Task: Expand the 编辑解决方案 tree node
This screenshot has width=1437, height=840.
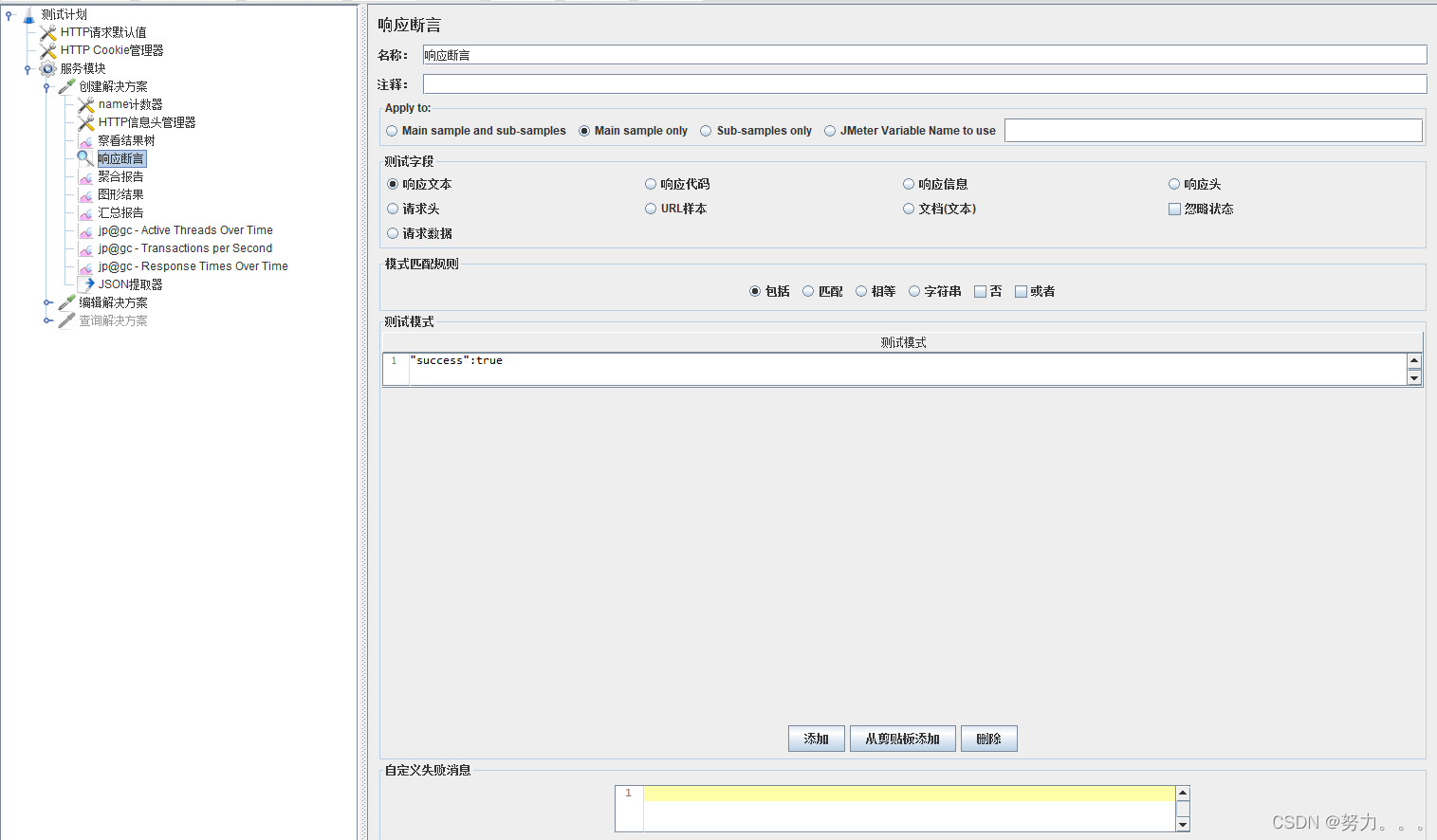Action: click(47, 302)
